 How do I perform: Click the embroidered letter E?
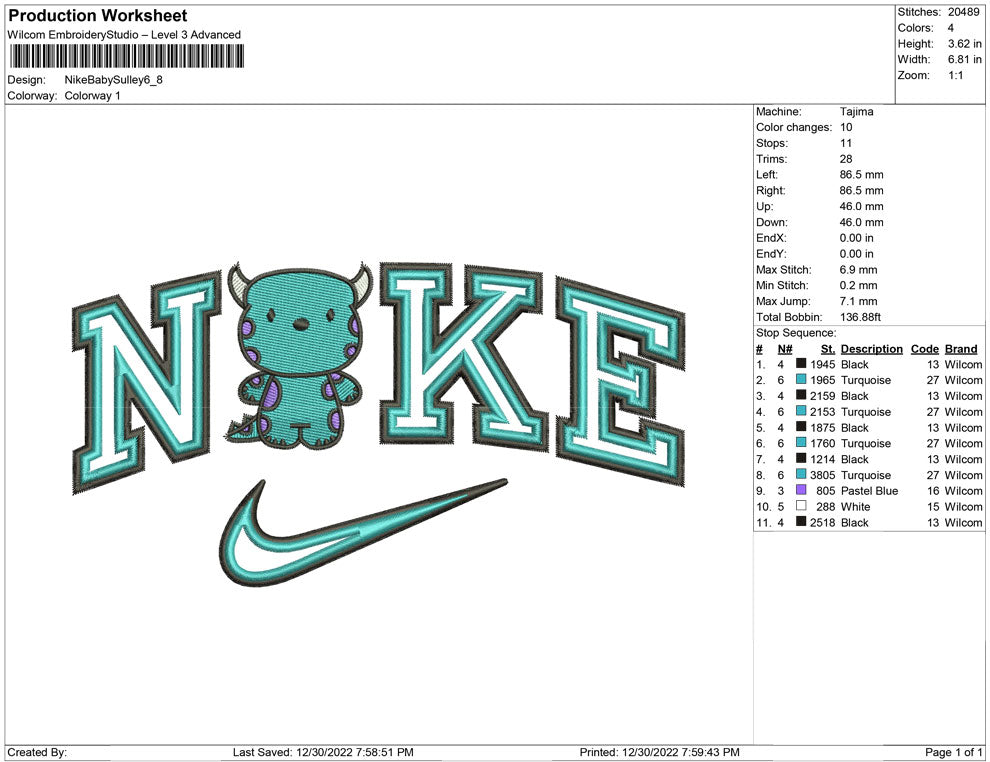pos(620,382)
